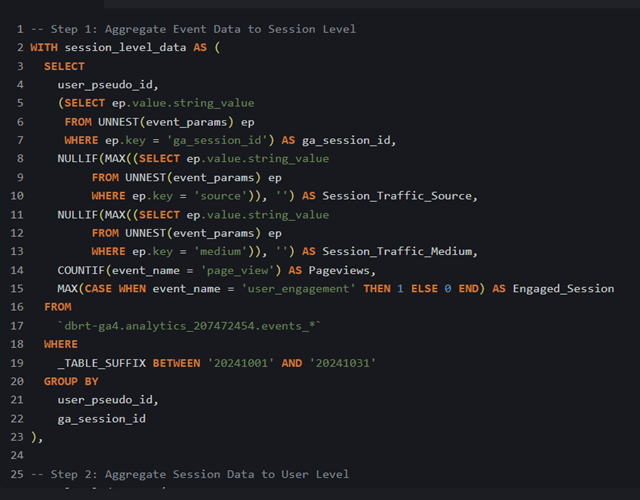The height and width of the screenshot is (500, 640).
Task: Click the string 'medium' on line 13
Action: pyautogui.click(x=220, y=251)
